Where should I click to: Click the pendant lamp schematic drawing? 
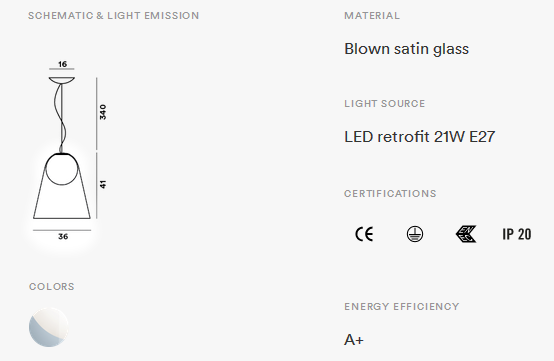click(67, 150)
